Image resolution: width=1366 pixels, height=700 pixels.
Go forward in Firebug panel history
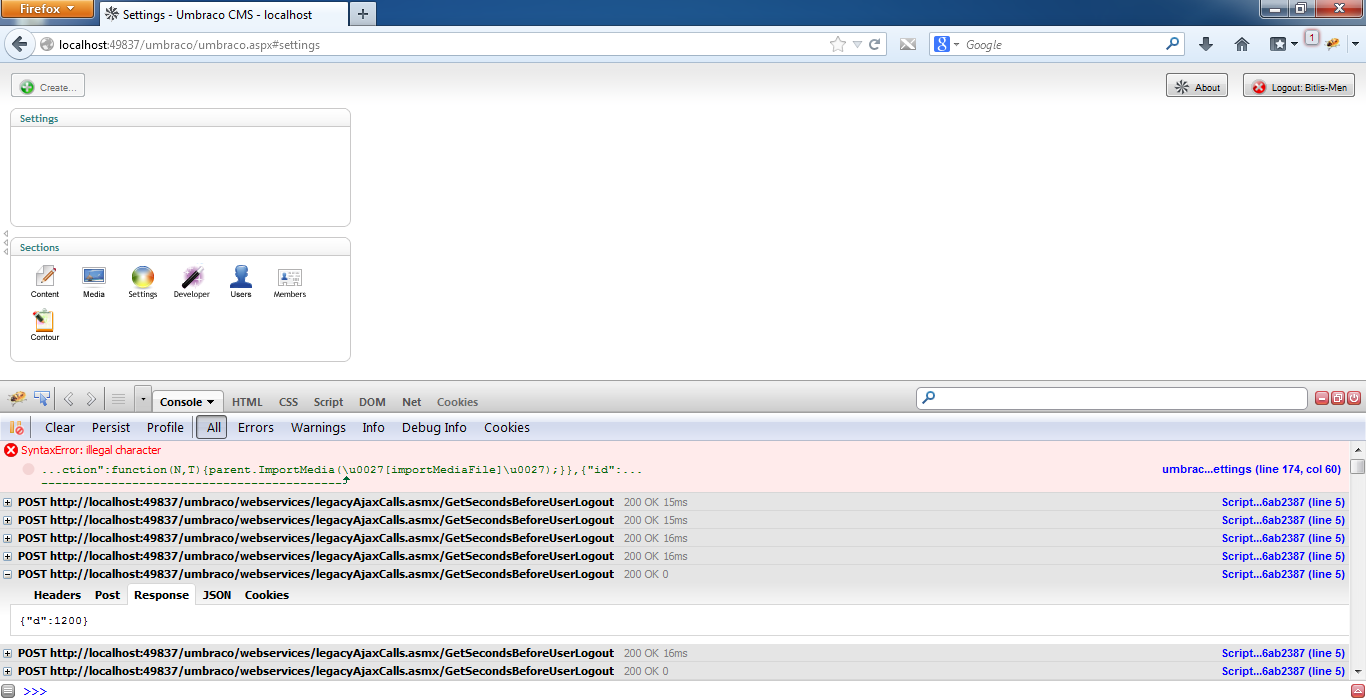(x=91, y=400)
